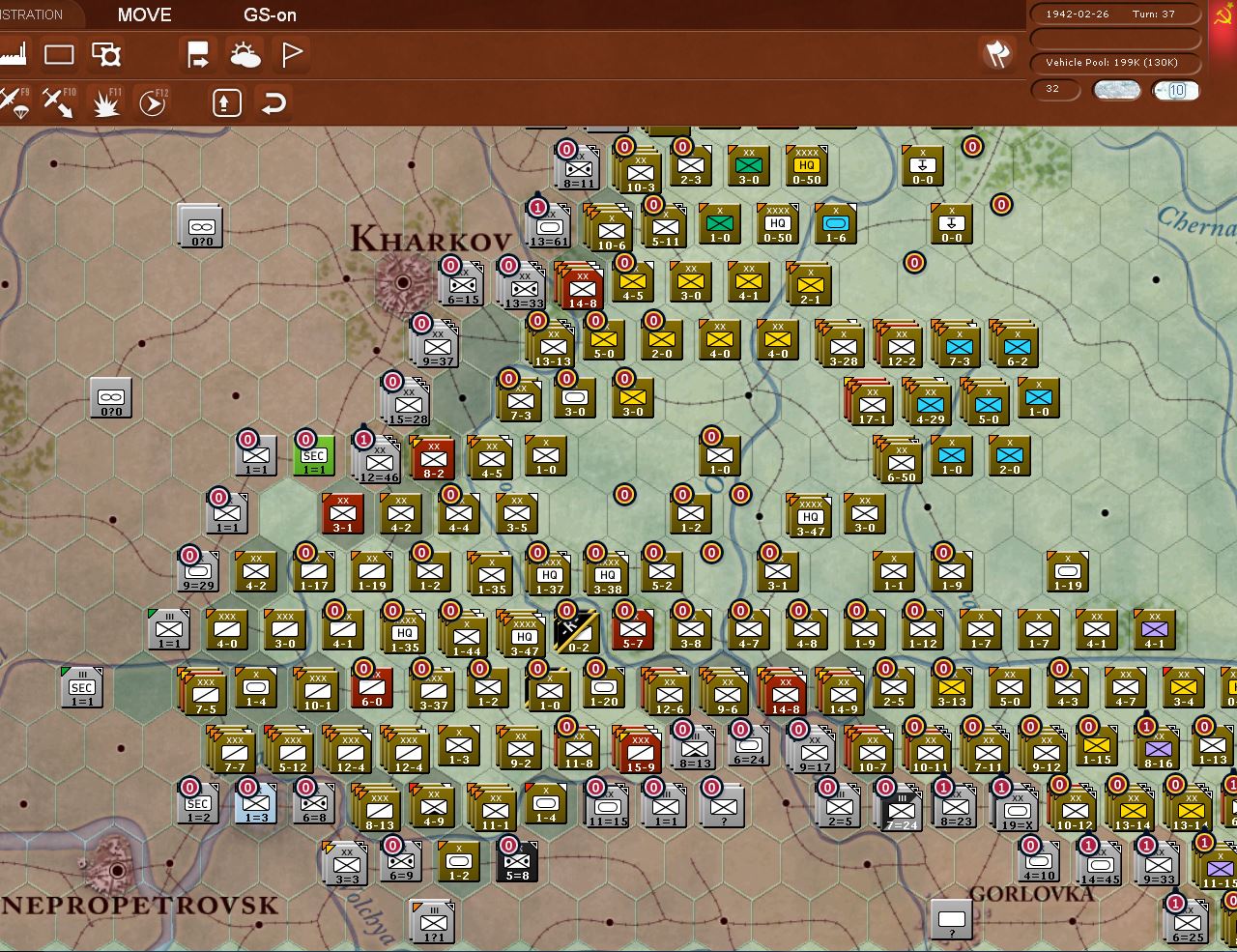This screenshot has height=952, width=1237.
Task: Select the German stack labeled 9=37
Action: [x=436, y=343]
